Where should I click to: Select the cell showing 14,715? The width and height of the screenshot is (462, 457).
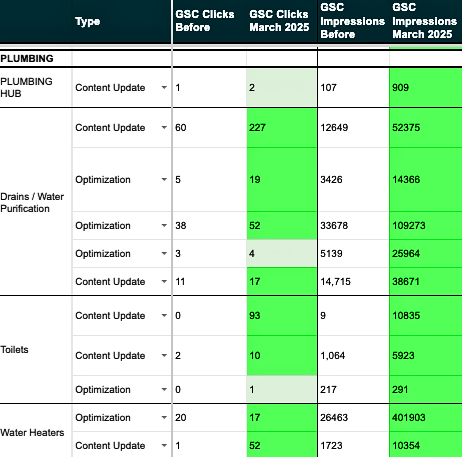353,282
